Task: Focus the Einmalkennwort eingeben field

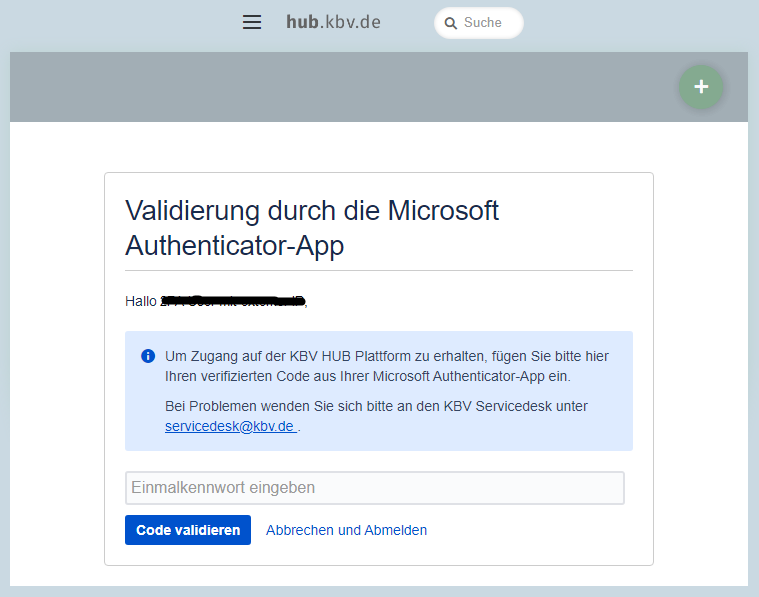Action: click(x=374, y=488)
